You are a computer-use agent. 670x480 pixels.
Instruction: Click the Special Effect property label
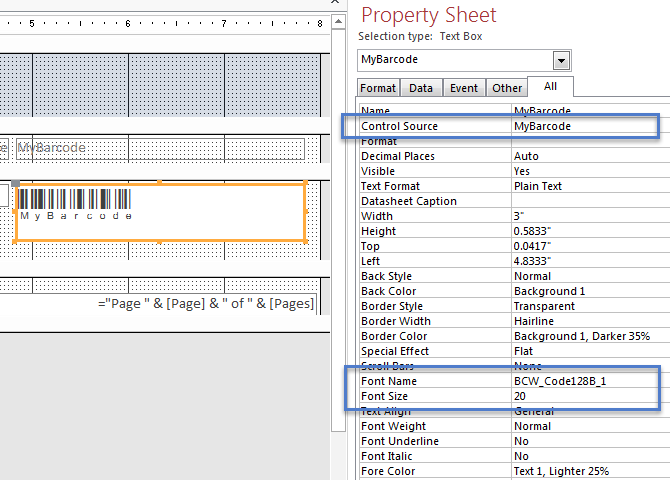[x=395, y=351]
